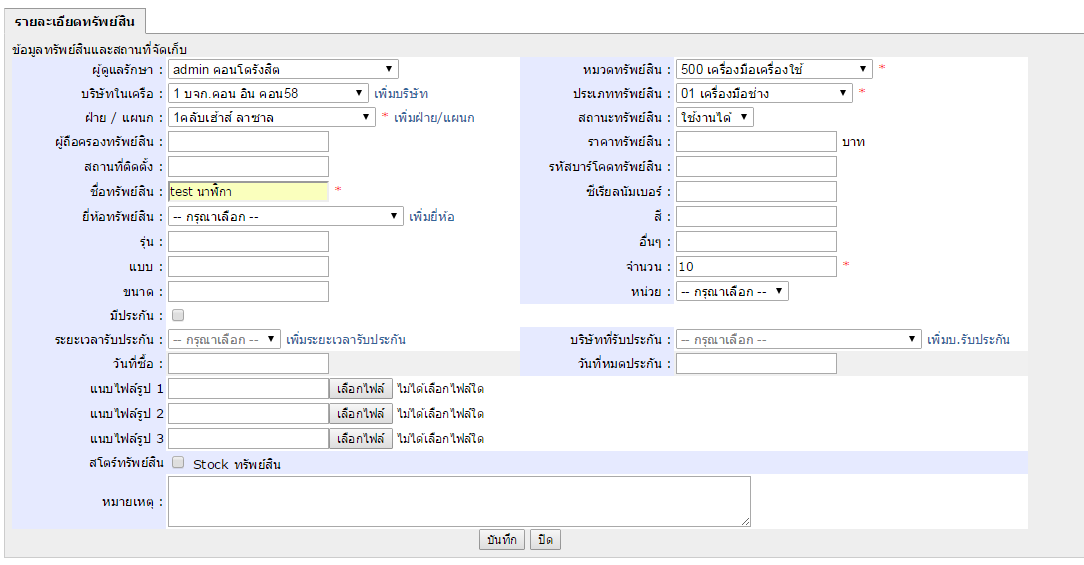Enable the มีประกัน checkbox

point(178,316)
